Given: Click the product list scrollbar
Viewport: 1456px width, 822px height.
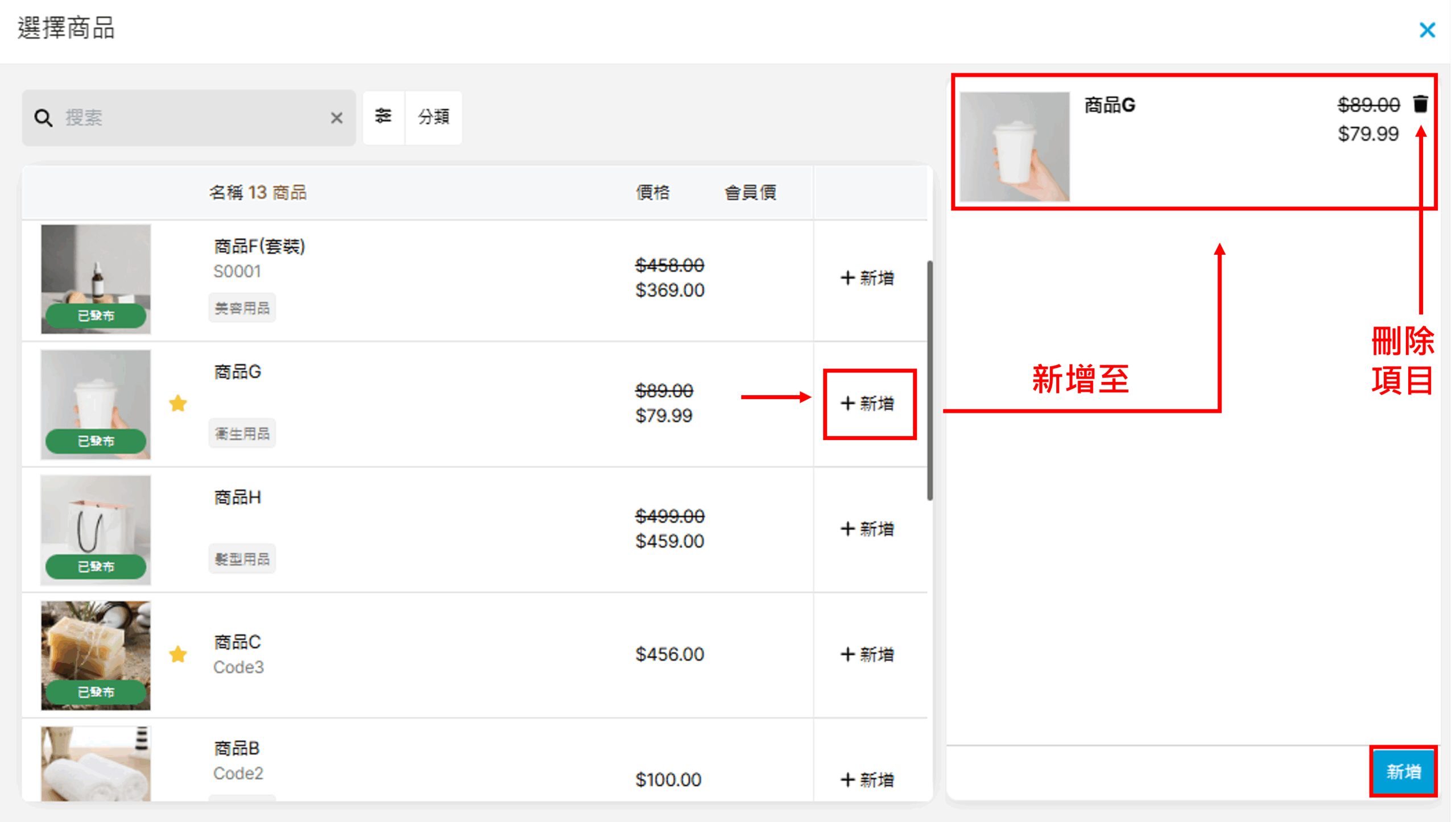Looking at the screenshot, I should [x=930, y=381].
